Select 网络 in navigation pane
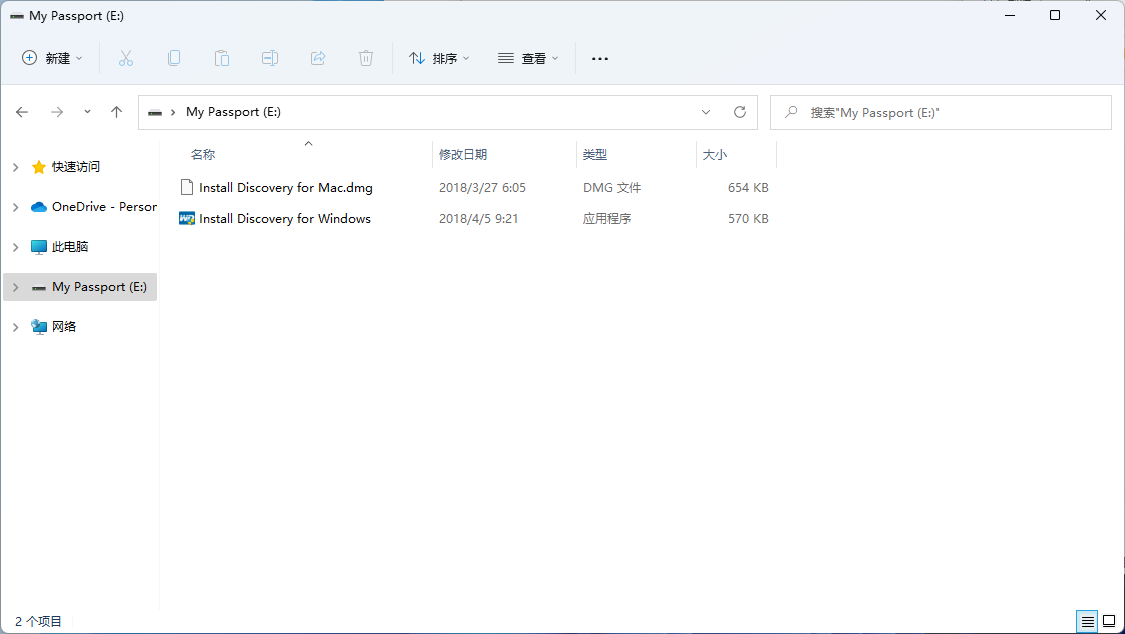 coord(64,326)
